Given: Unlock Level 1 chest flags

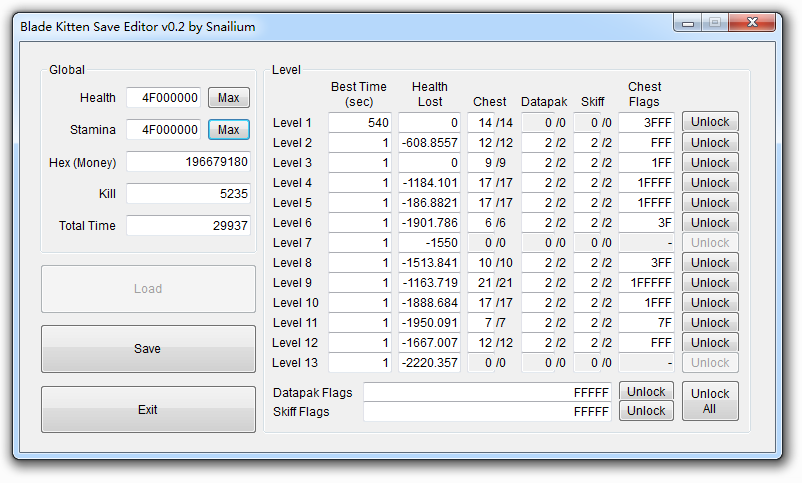Looking at the screenshot, I should [710, 122].
